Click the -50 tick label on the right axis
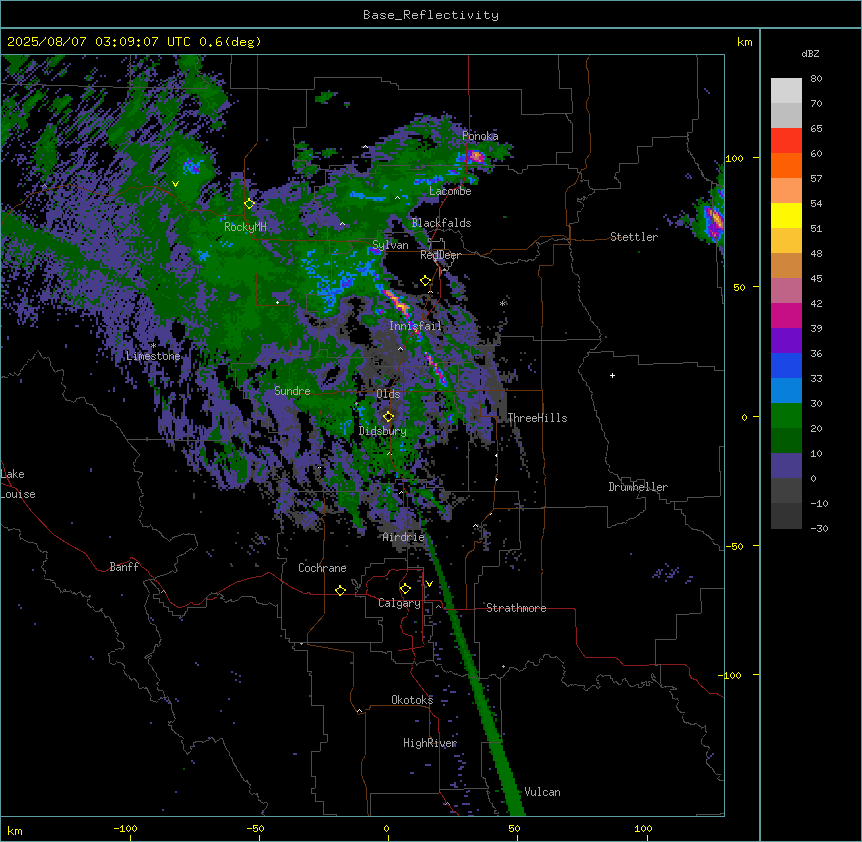This screenshot has width=862, height=842. [734, 546]
